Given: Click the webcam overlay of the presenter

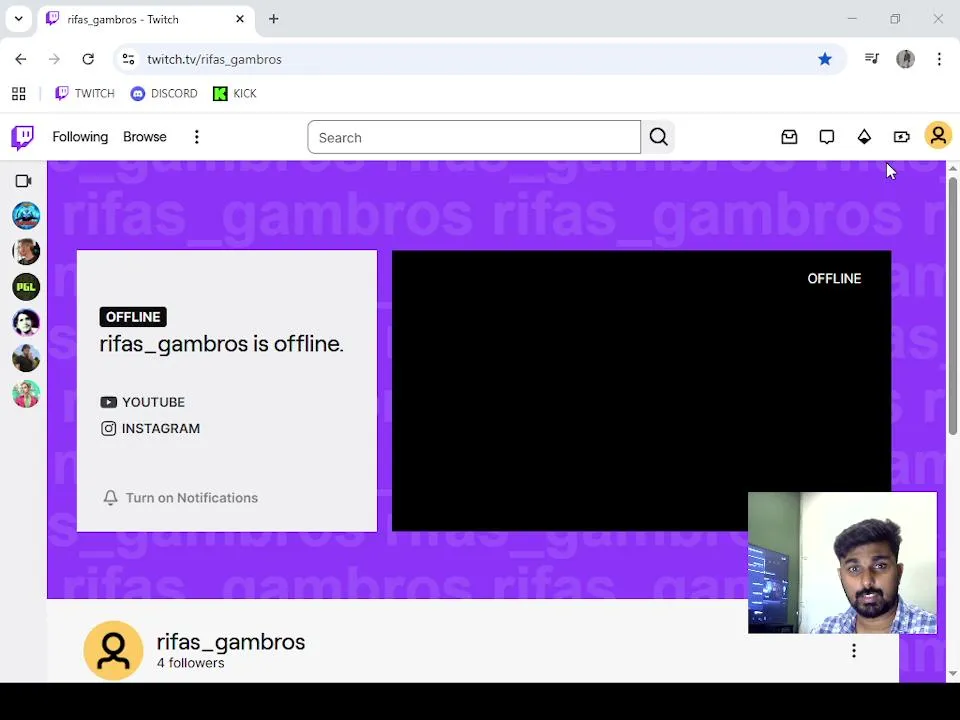Looking at the screenshot, I should [842, 563].
